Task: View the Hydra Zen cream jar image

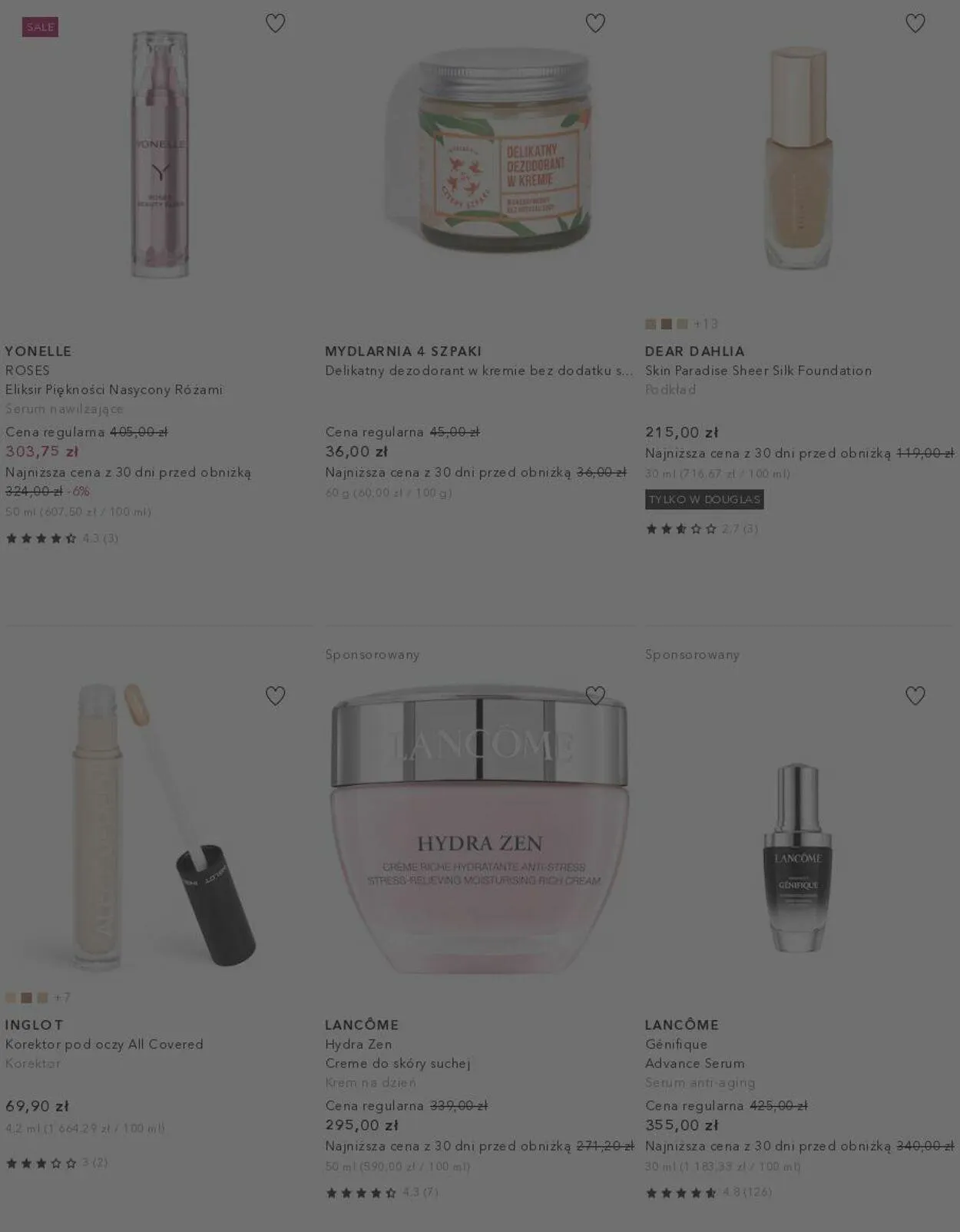Action: point(479,829)
